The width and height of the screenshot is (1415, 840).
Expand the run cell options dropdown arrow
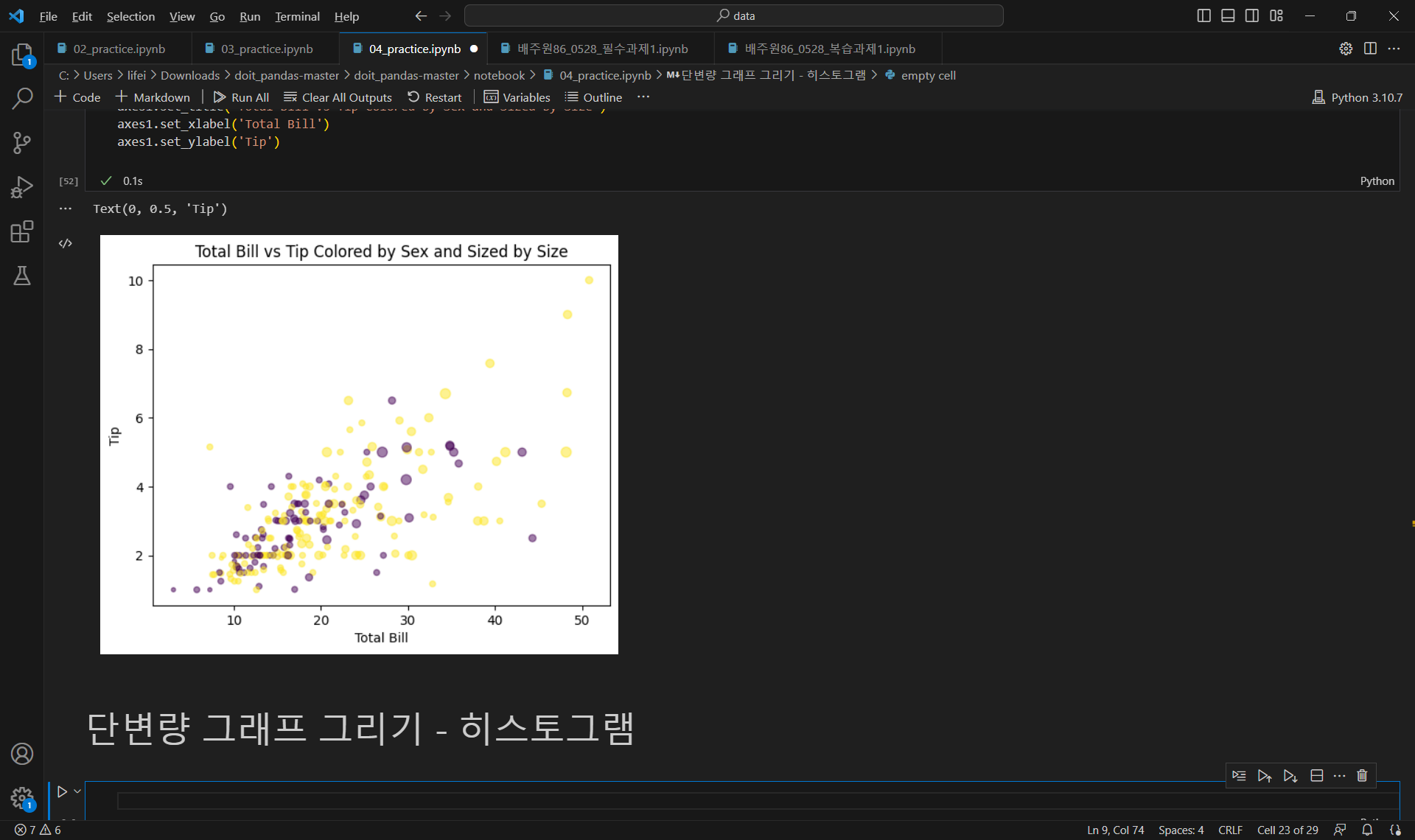coord(77,792)
